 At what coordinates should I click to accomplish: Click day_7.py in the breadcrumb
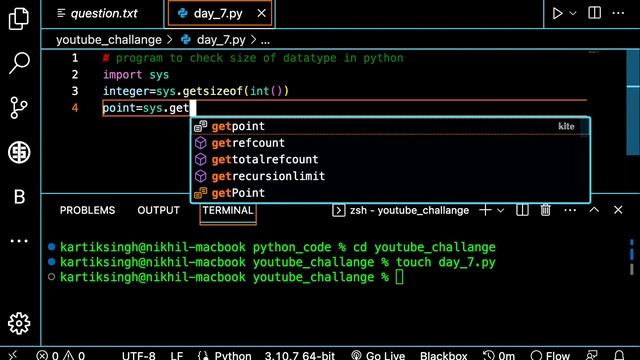[221, 40]
